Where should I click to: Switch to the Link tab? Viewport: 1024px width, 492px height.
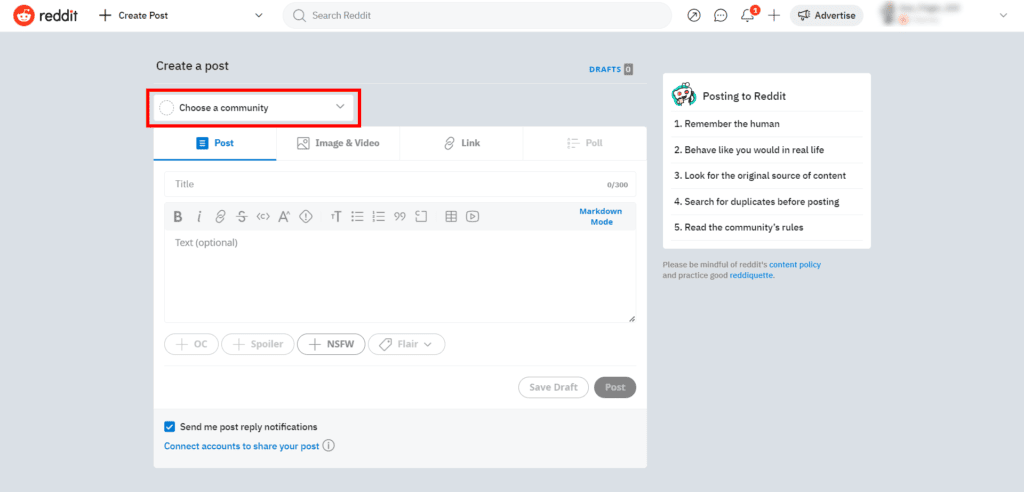point(461,143)
